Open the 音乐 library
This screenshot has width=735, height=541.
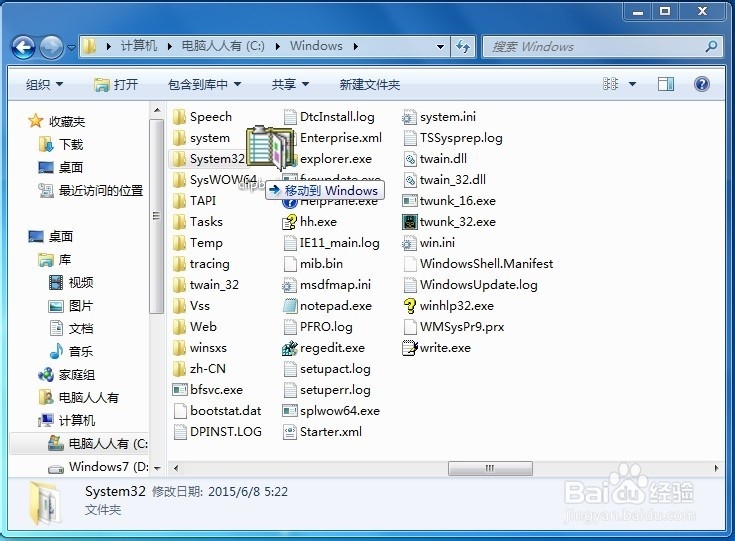coord(71,351)
